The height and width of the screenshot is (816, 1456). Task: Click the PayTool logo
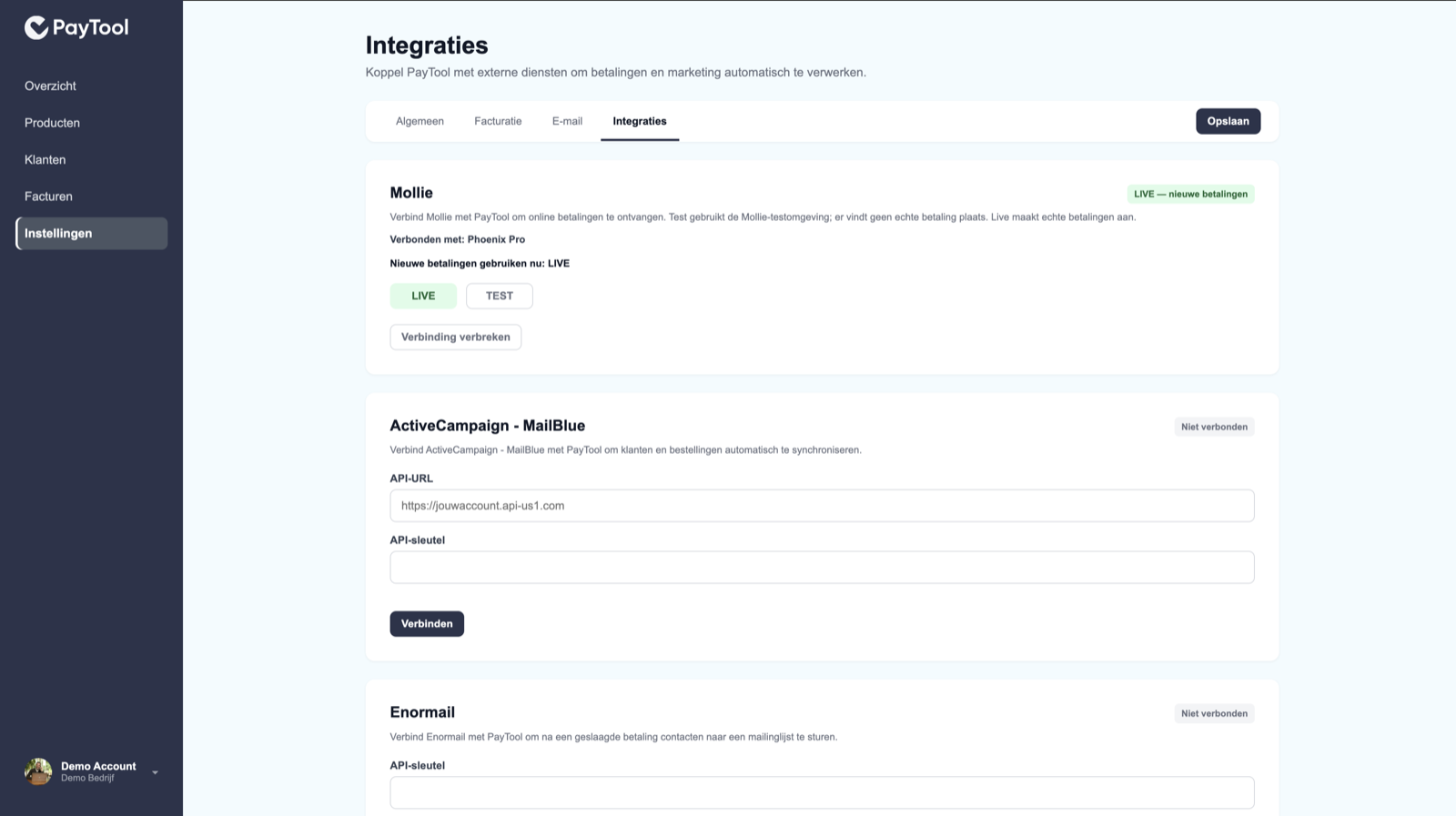point(76,28)
